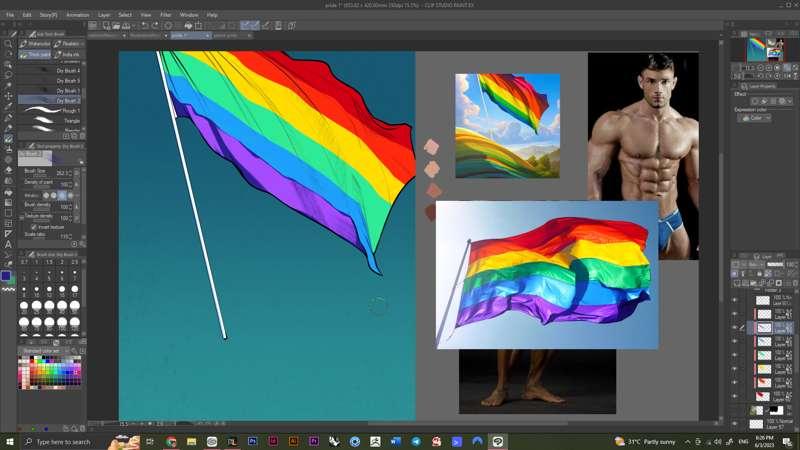Toggle second highlighted snap button in command bar
The image size is (800, 450).
coord(255,26)
